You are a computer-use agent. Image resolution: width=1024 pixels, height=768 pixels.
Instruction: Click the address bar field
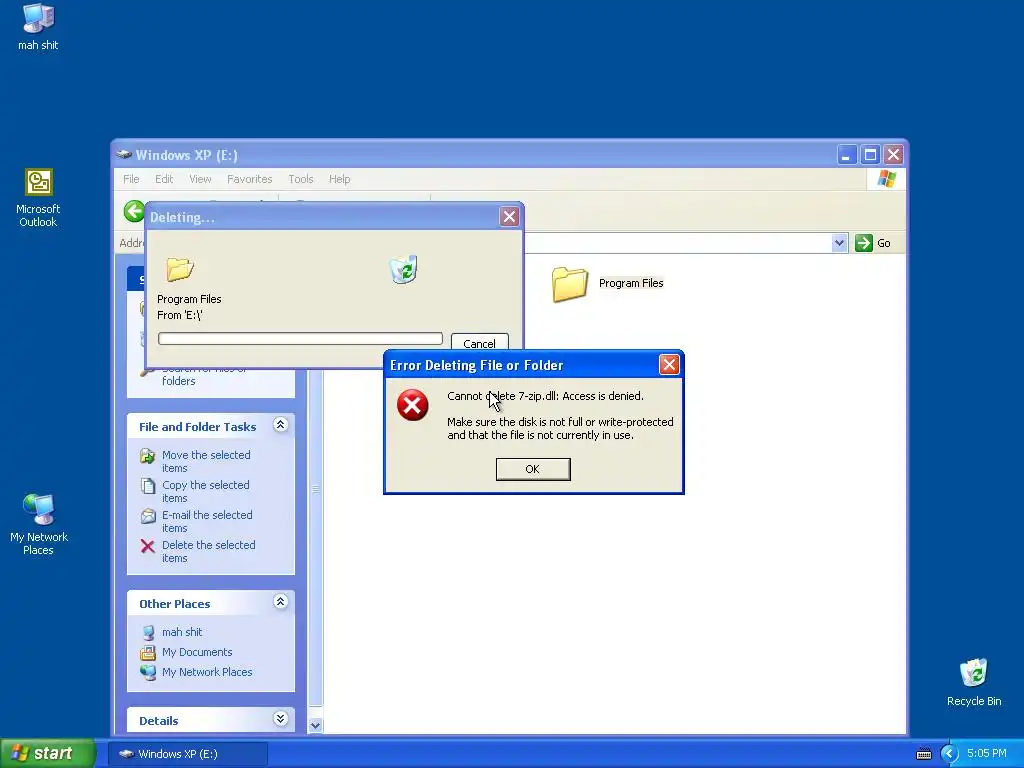tap(677, 243)
